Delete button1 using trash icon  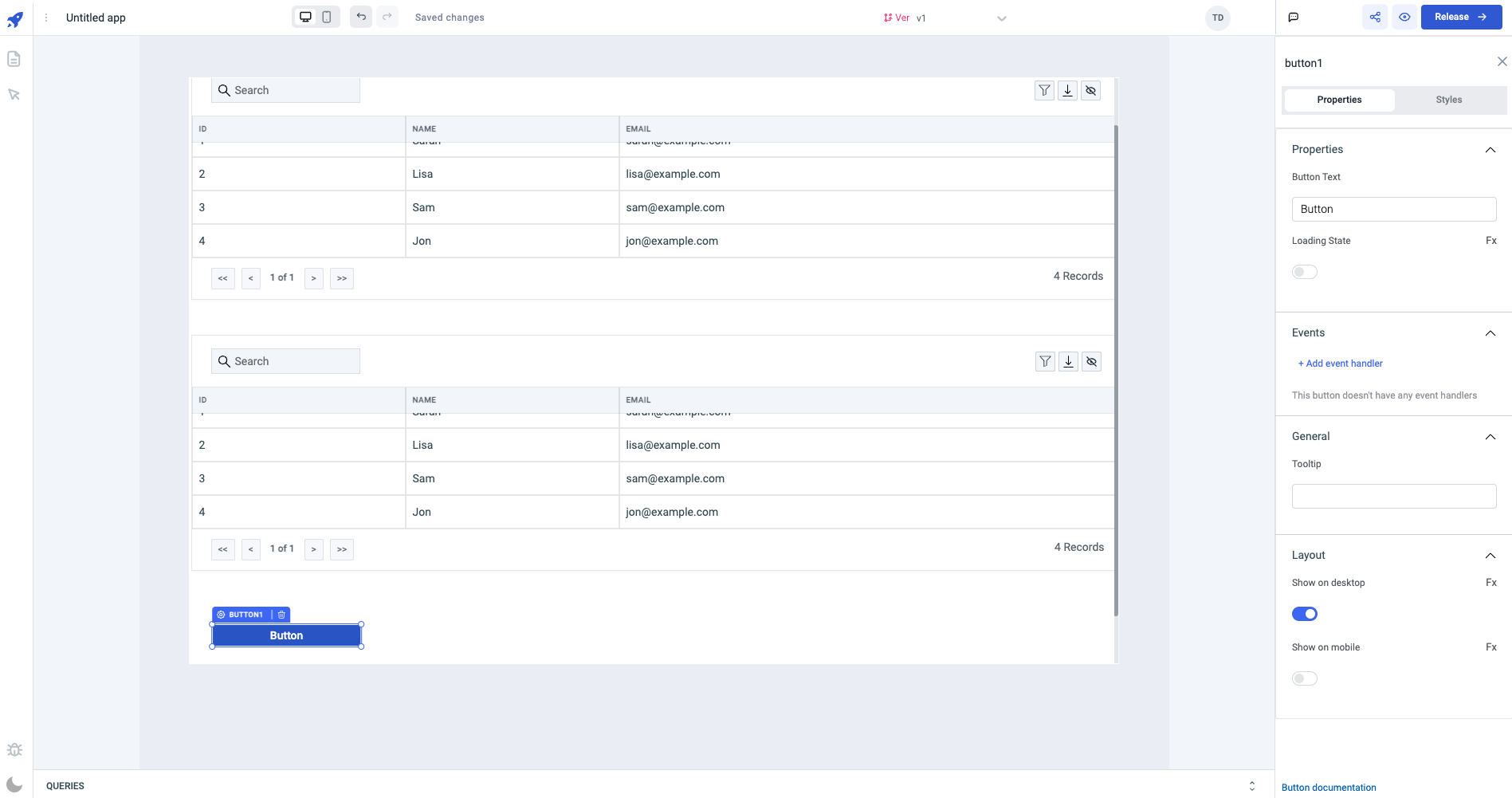click(x=281, y=615)
